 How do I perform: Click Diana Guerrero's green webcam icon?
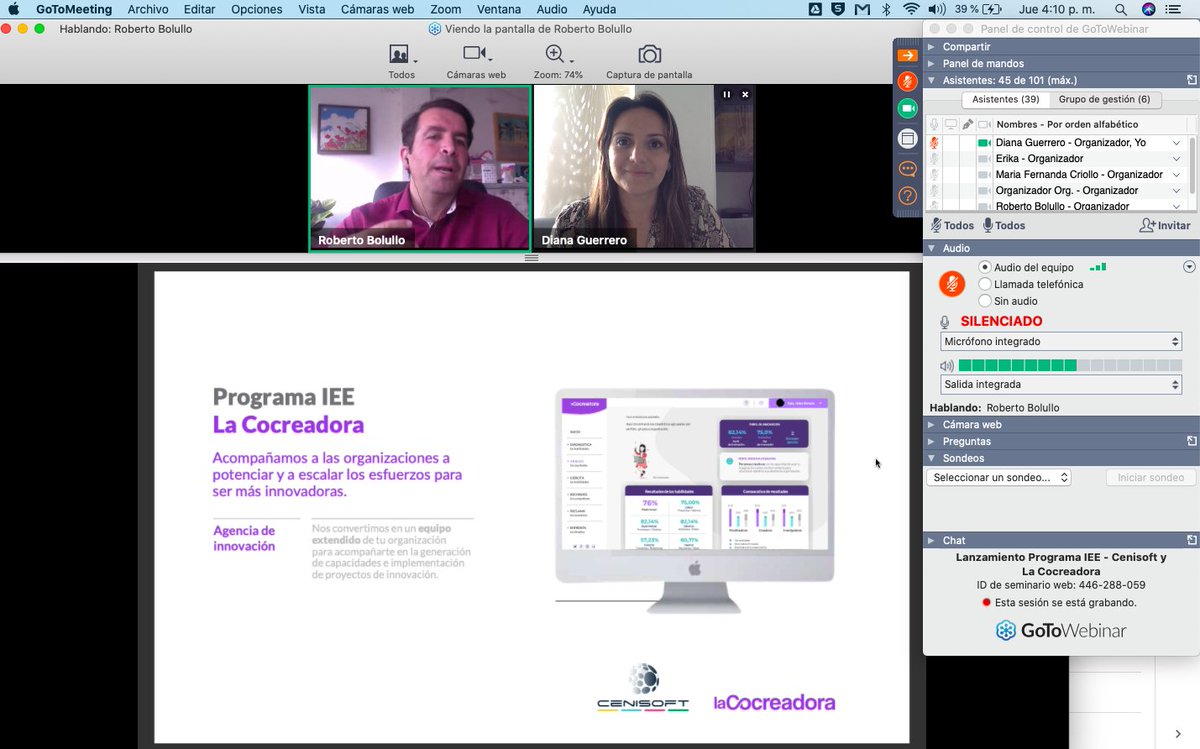click(x=983, y=143)
